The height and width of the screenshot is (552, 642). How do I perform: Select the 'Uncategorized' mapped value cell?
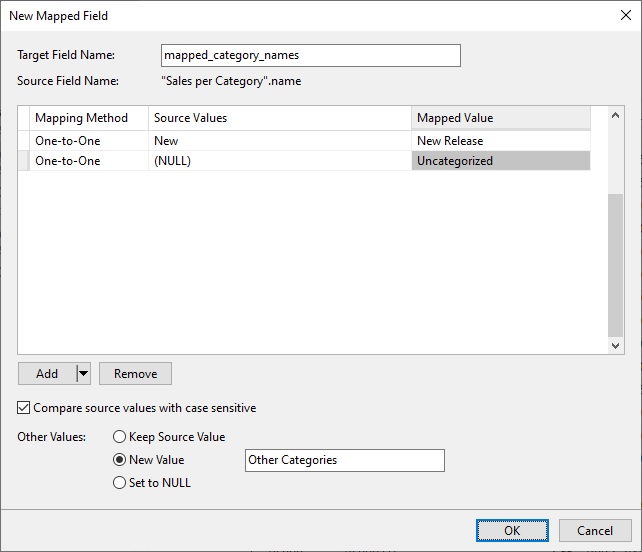point(501,161)
